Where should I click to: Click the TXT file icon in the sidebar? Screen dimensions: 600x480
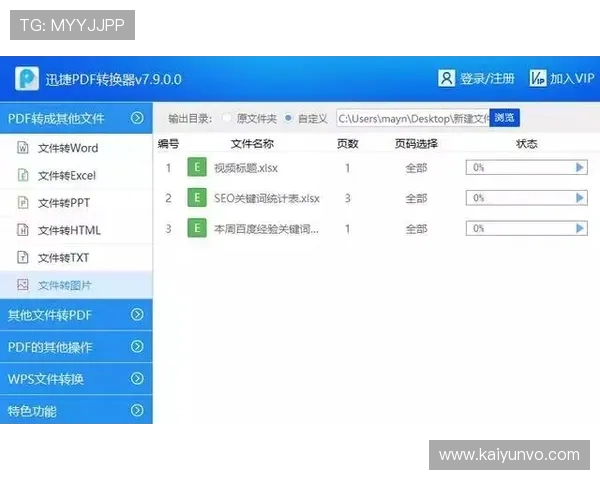click(x=23, y=257)
